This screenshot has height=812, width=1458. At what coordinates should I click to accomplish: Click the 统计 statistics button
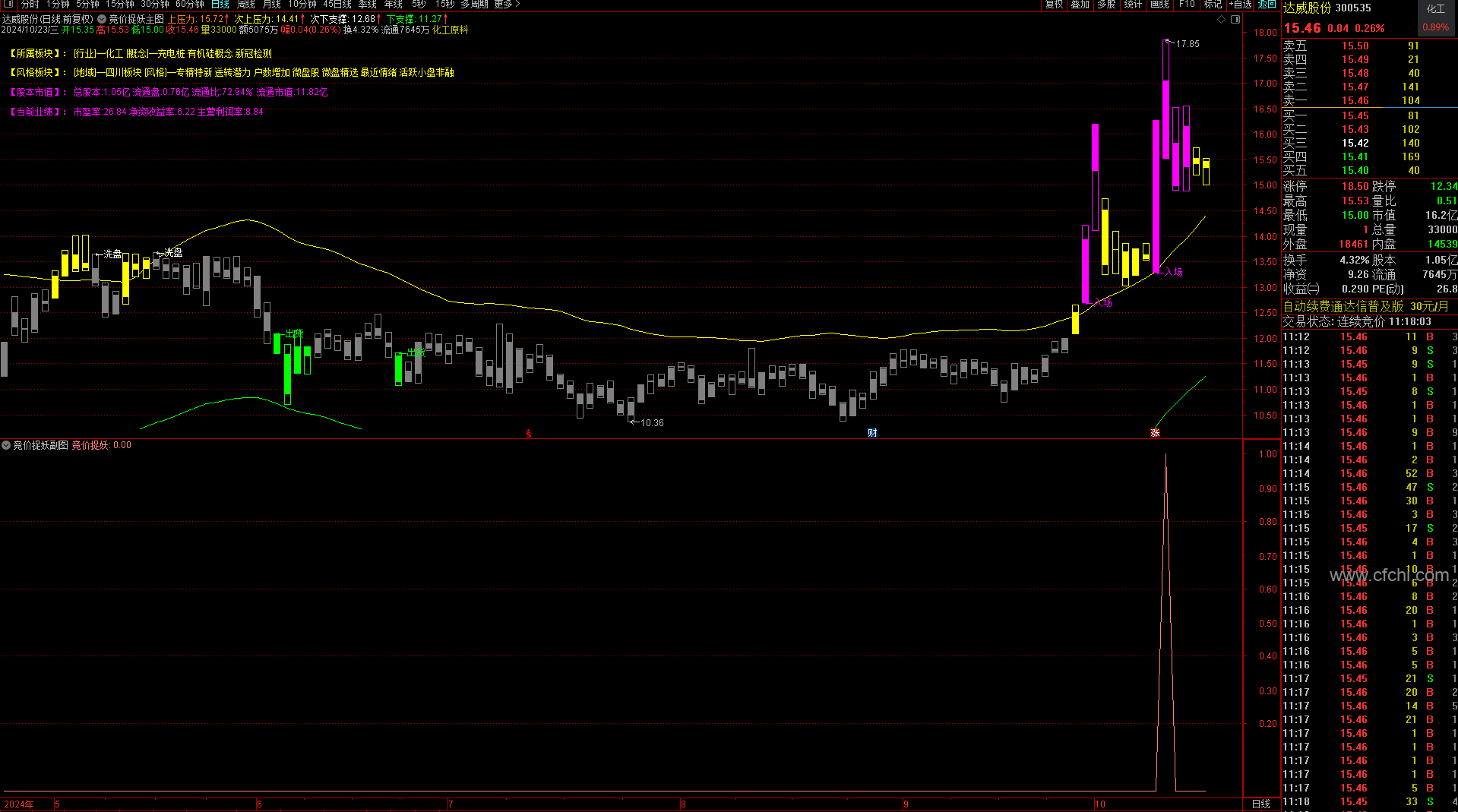pos(1133,5)
